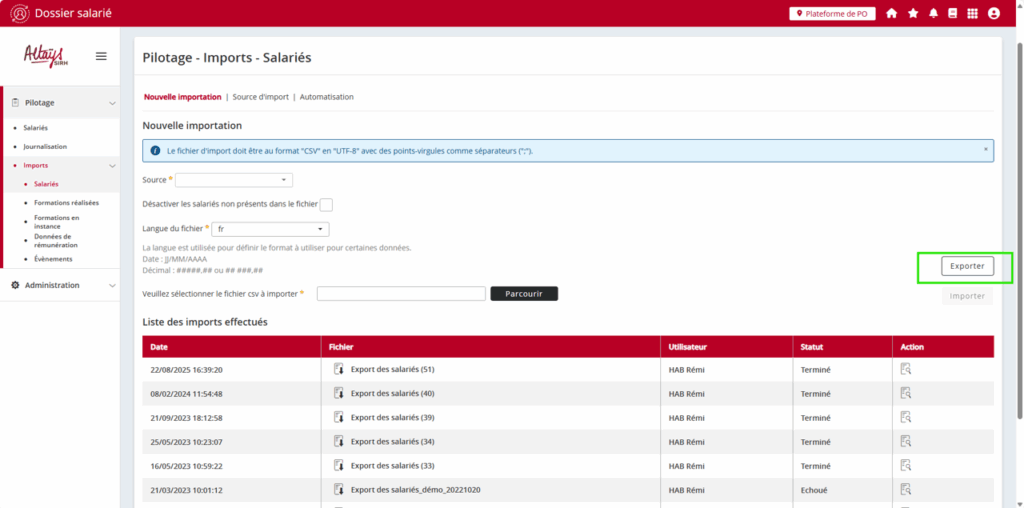Open the user account profile icon
This screenshot has height=508, width=1024.
(x=993, y=13)
